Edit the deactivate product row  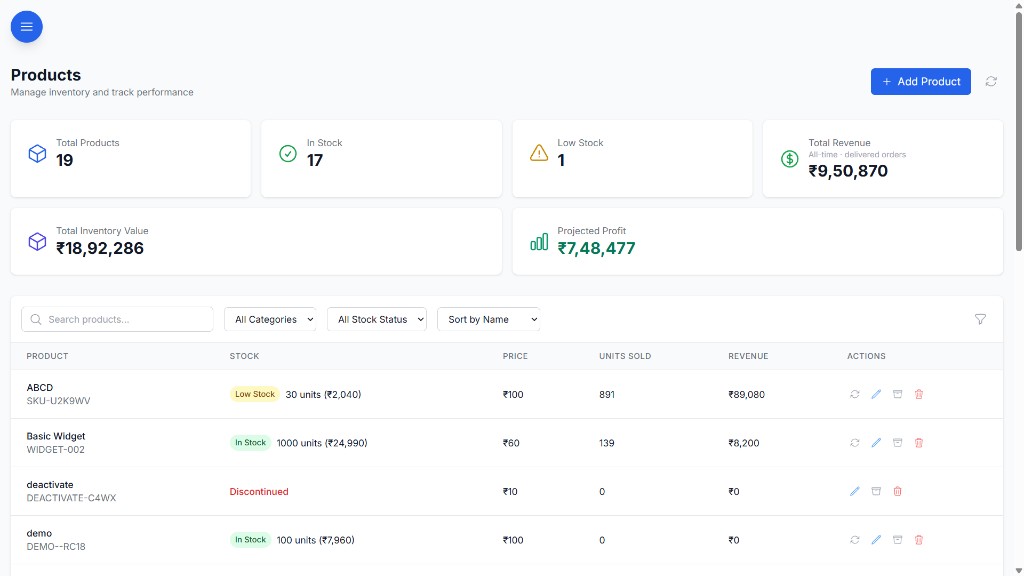[x=854, y=491]
